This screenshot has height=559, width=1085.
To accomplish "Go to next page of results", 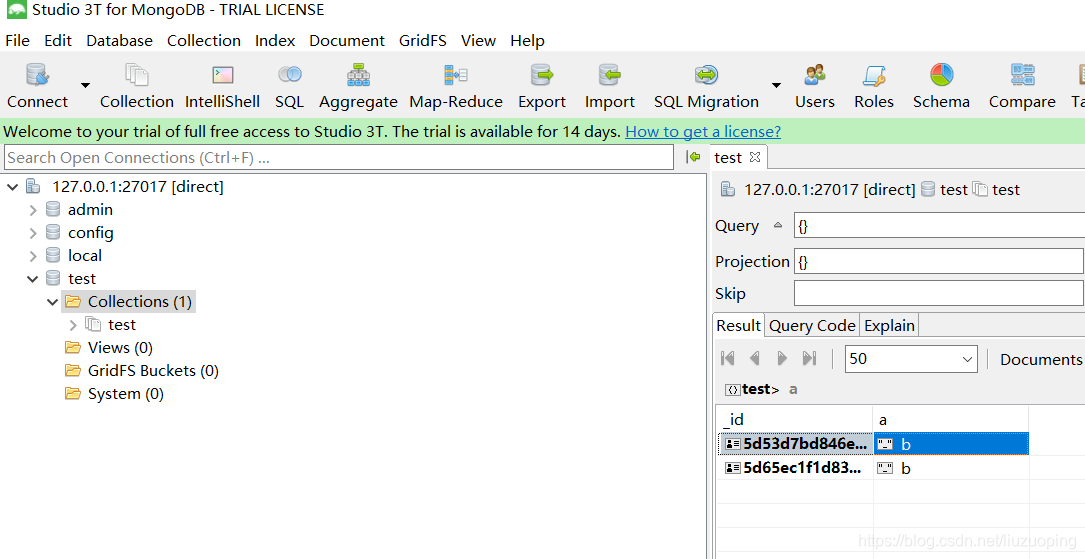I will coord(782,358).
